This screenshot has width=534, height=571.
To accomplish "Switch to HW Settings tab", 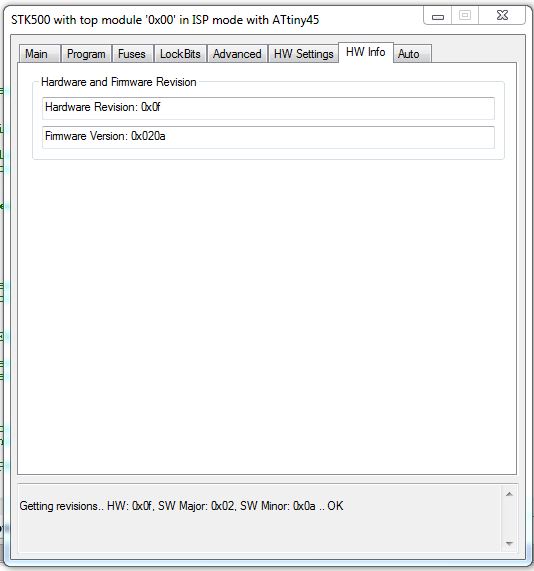I will [303, 54].
